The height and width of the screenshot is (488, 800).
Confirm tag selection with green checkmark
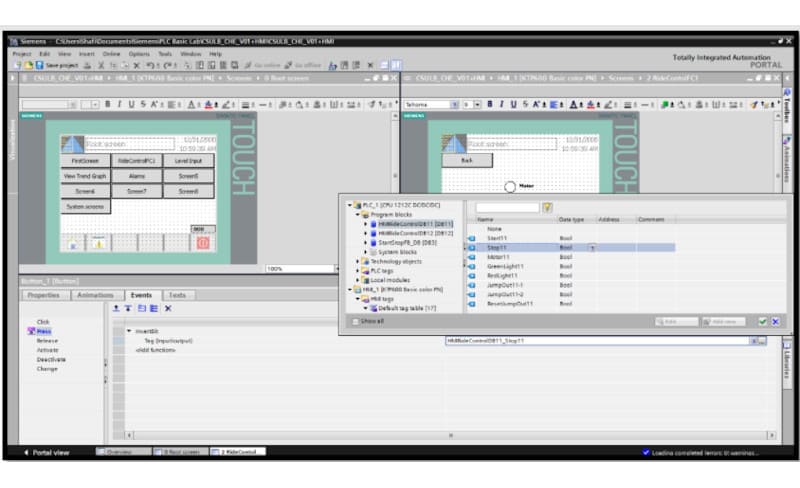pyautogui.click(x=763, y=322)
